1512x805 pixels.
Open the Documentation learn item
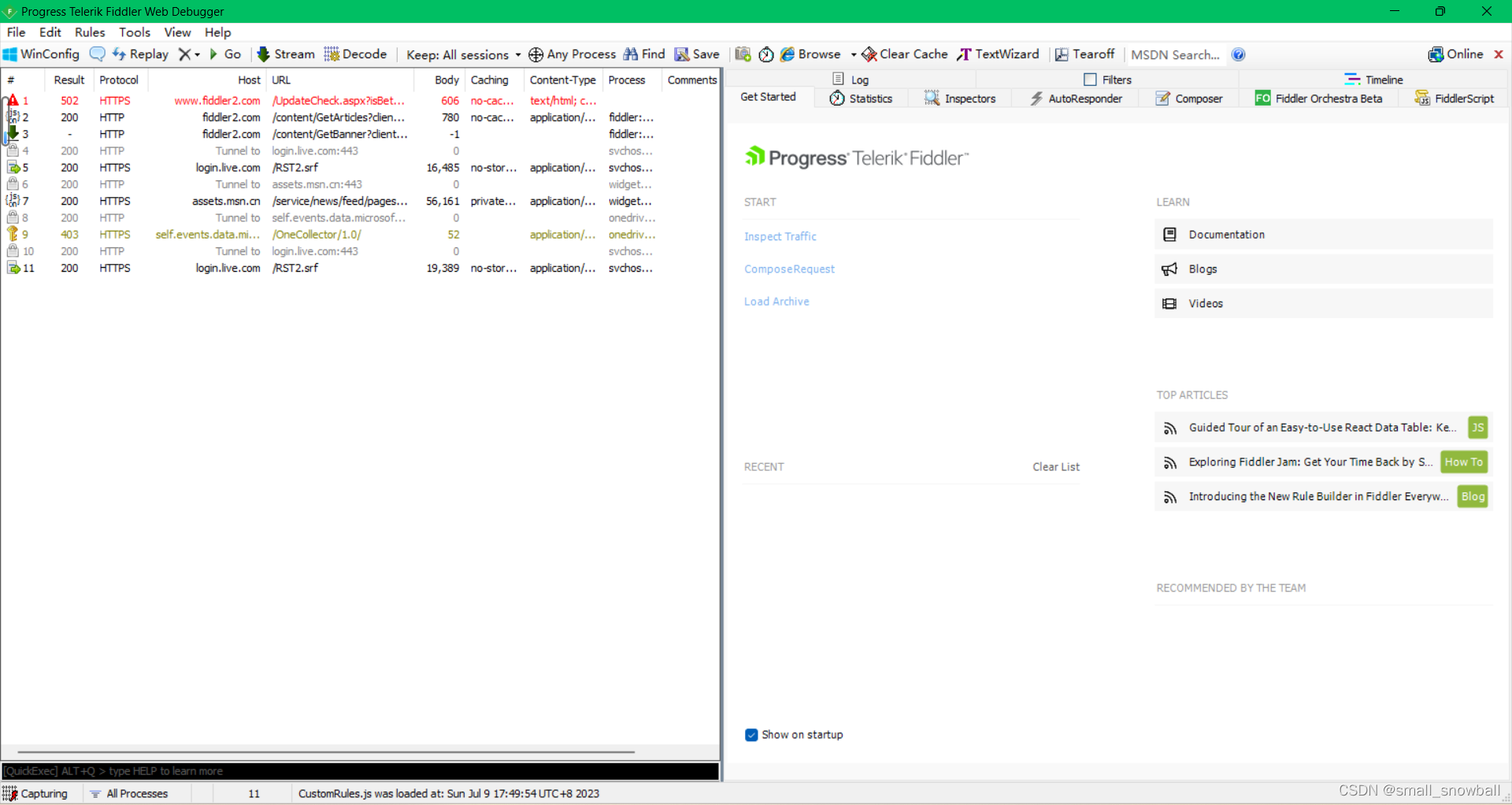[1323, 235]
